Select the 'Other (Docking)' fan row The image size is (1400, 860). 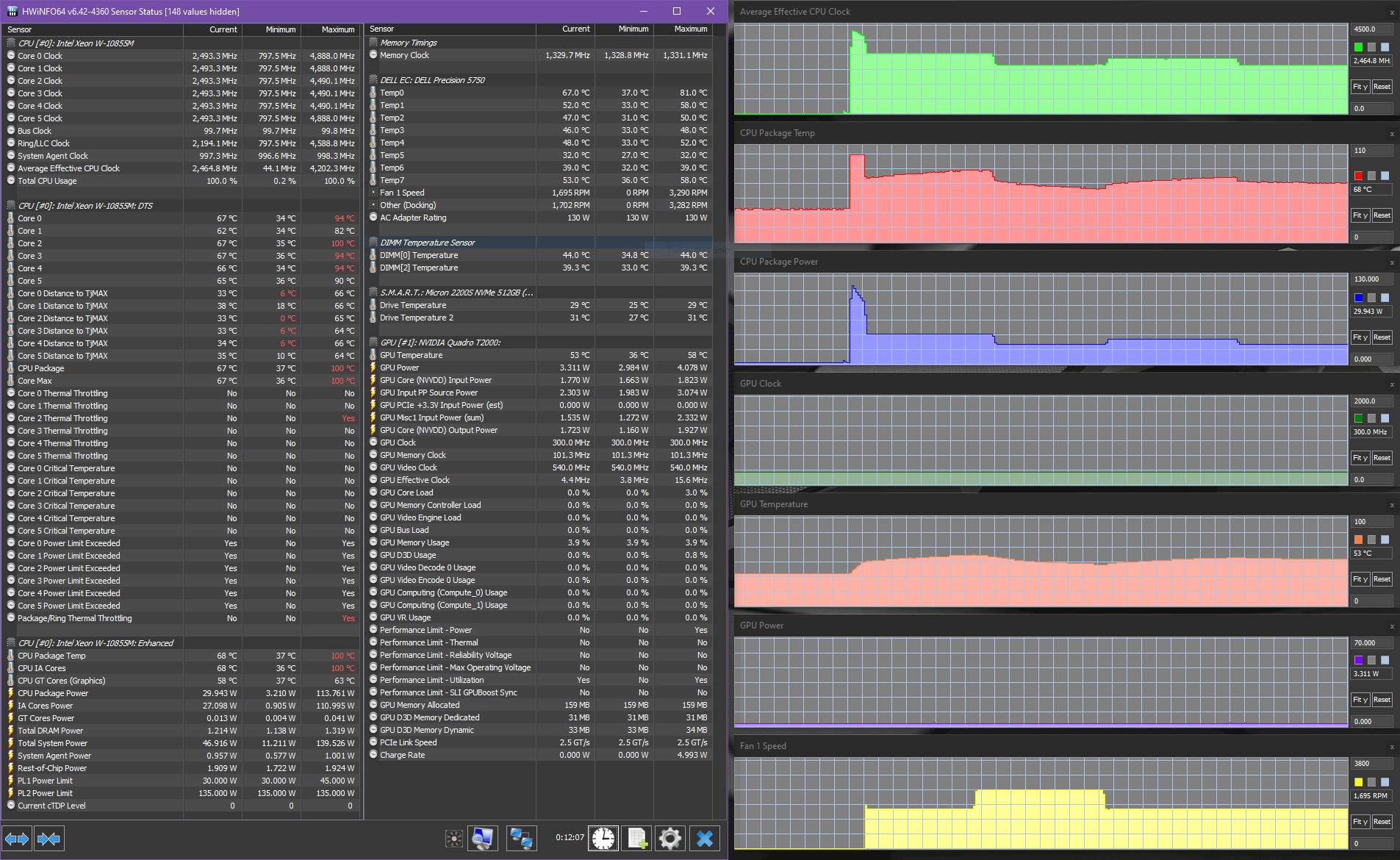point(539,205)
